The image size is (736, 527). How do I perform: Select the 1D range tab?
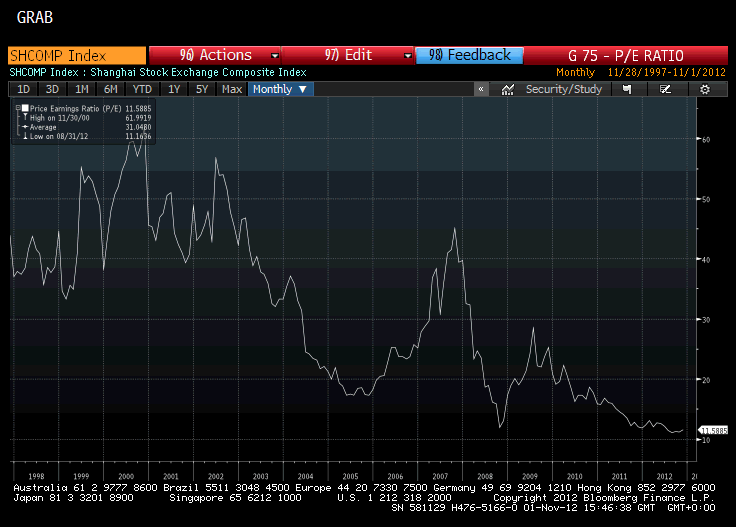(23, 89)
